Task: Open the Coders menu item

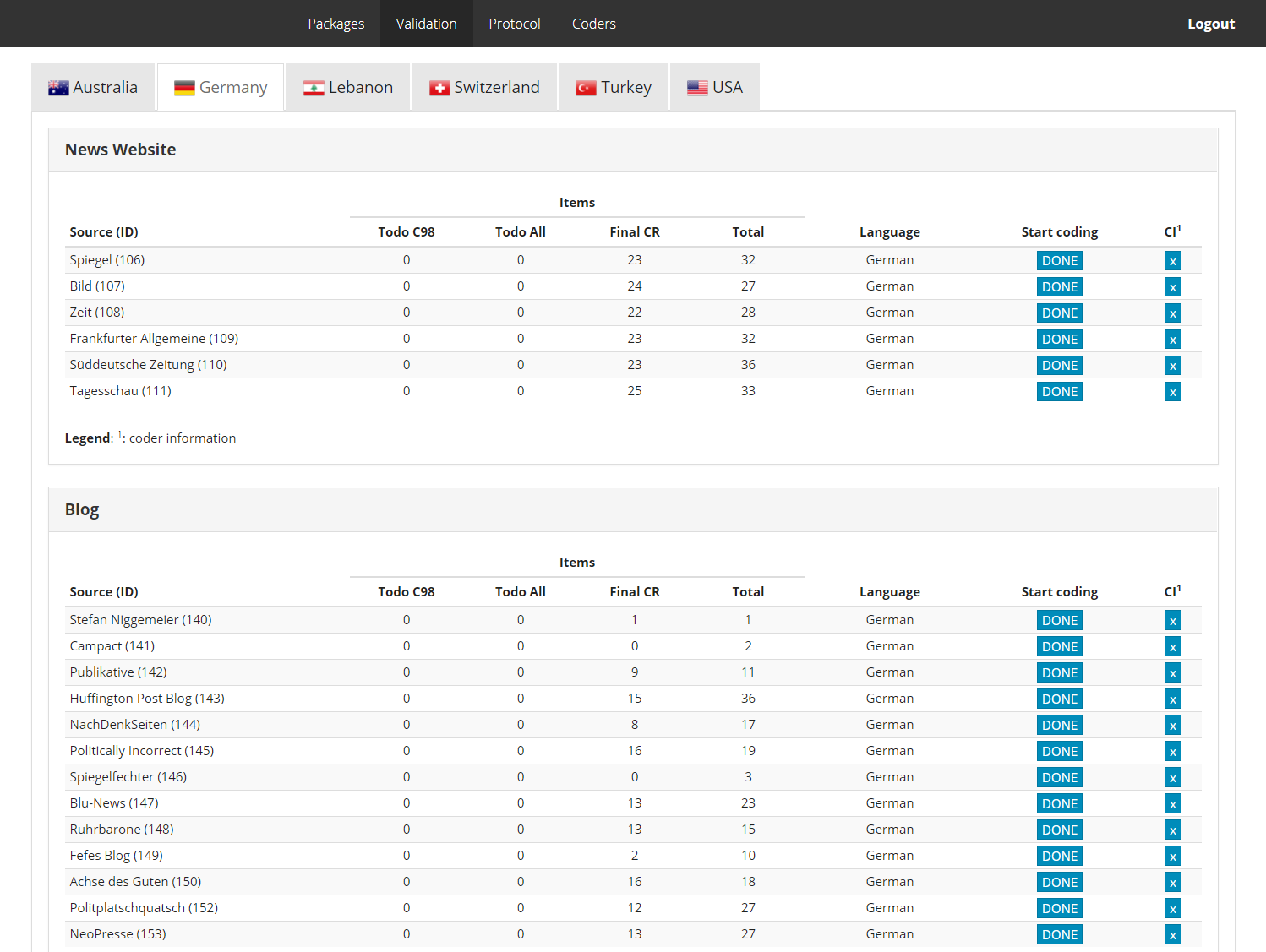Action: (594, 24)
